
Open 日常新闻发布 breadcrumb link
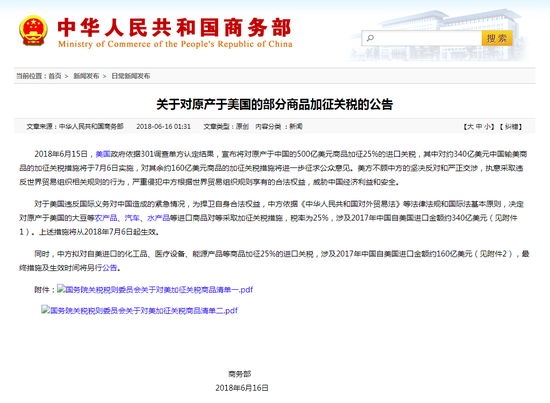point(130,76)
